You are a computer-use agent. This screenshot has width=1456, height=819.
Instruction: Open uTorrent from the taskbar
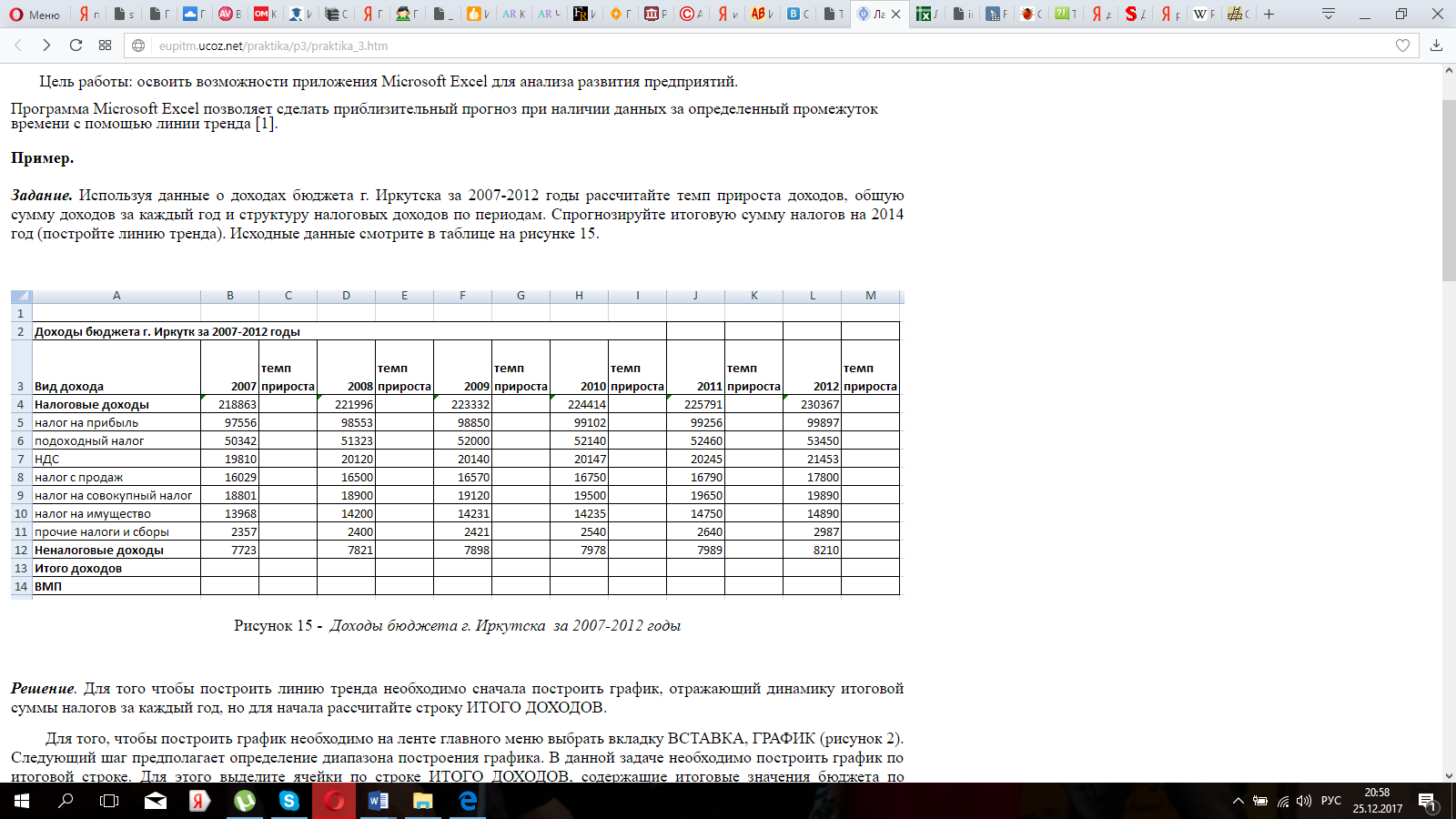(245, 801)
